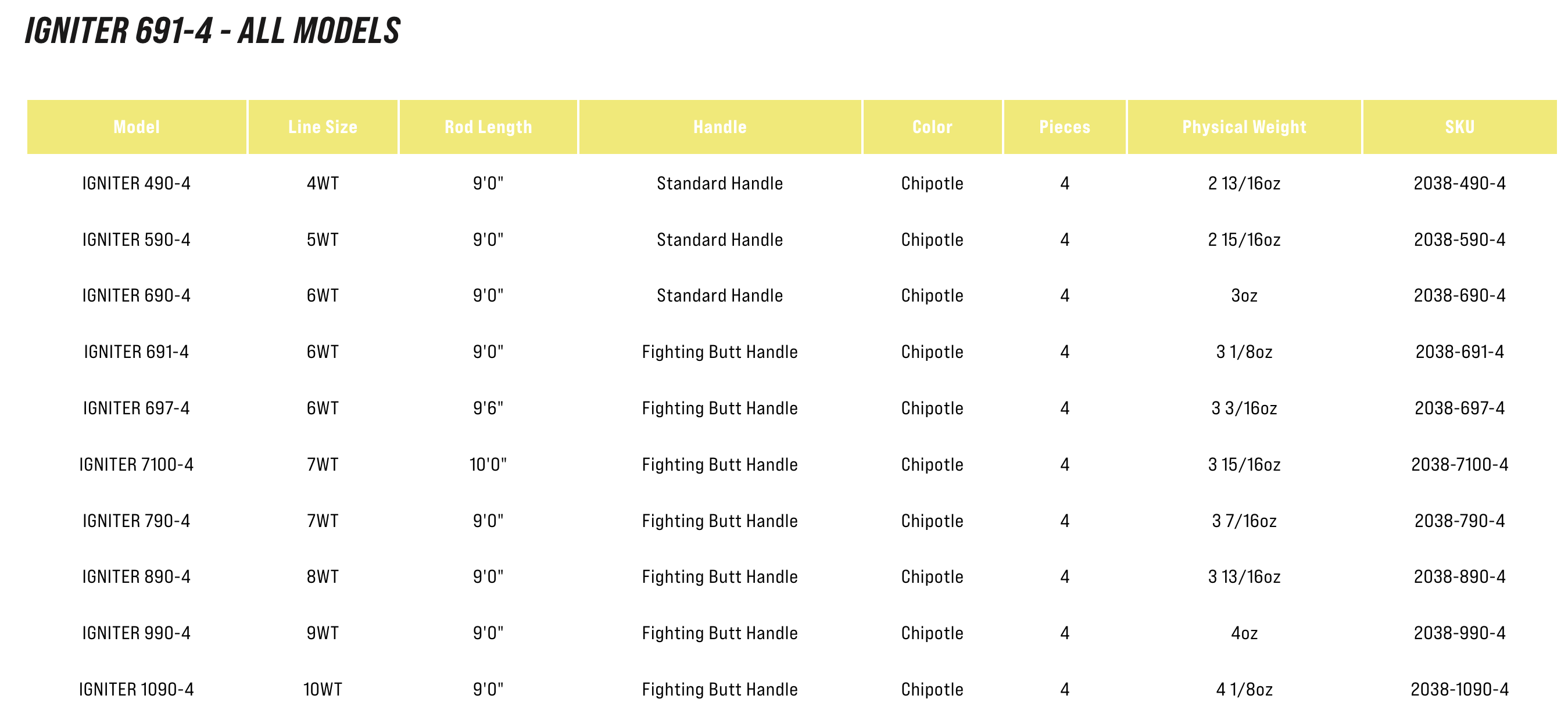Select the IGNITER 691-4 model cell

(x=137, y=352)
